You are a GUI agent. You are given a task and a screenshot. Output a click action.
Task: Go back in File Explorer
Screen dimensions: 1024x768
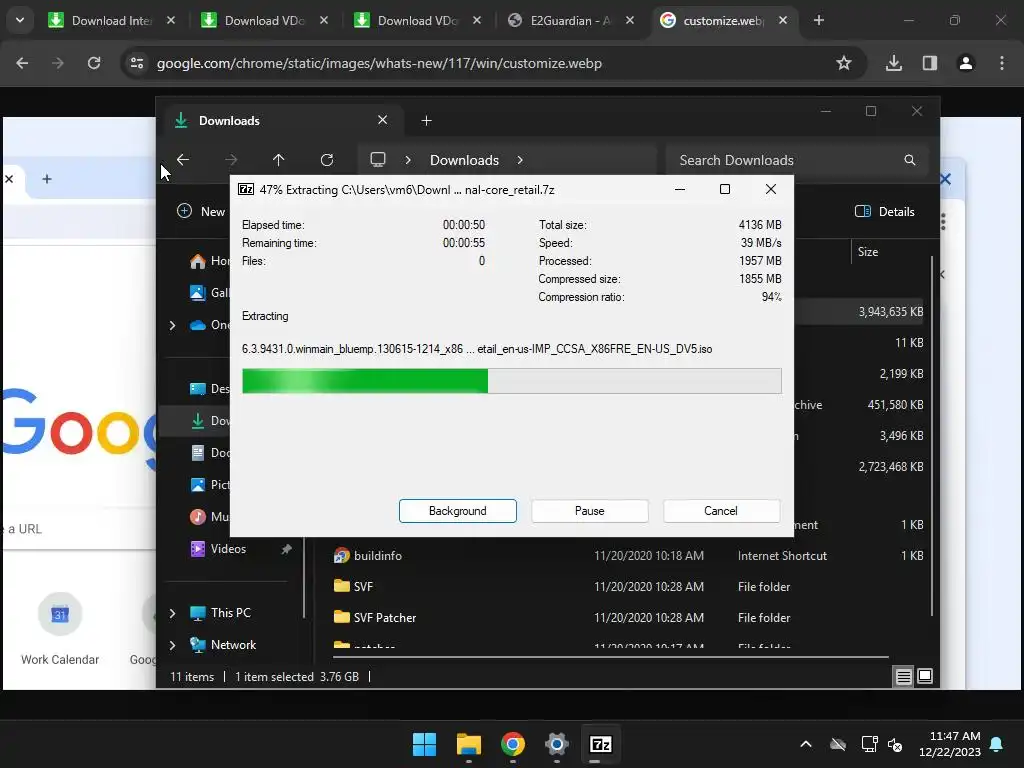point(183,159)
